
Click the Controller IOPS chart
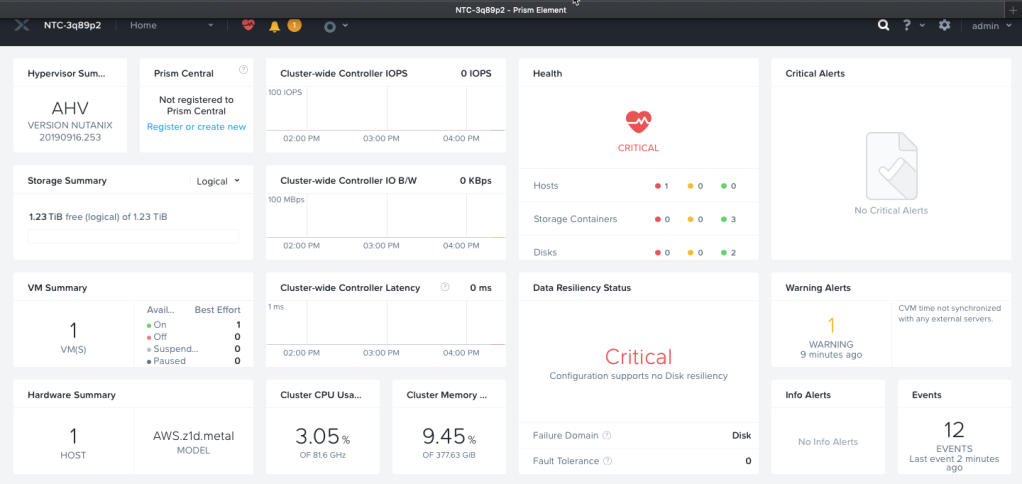pos(386,109)
